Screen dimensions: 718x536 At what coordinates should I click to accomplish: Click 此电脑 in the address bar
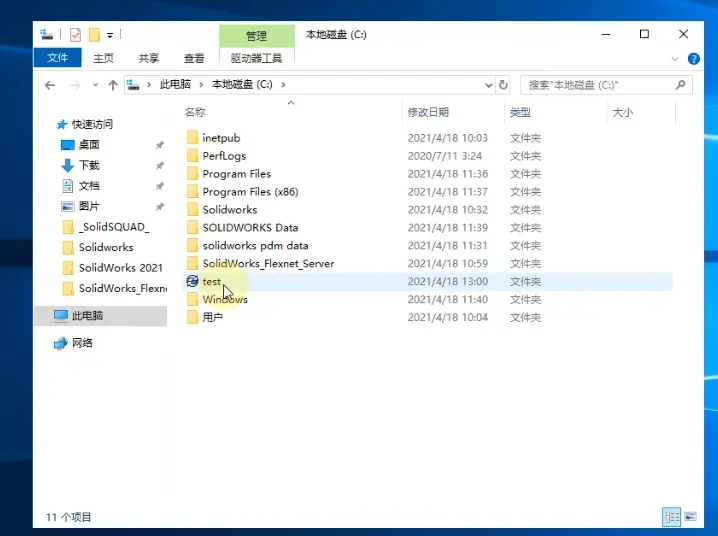click(175, 85)
